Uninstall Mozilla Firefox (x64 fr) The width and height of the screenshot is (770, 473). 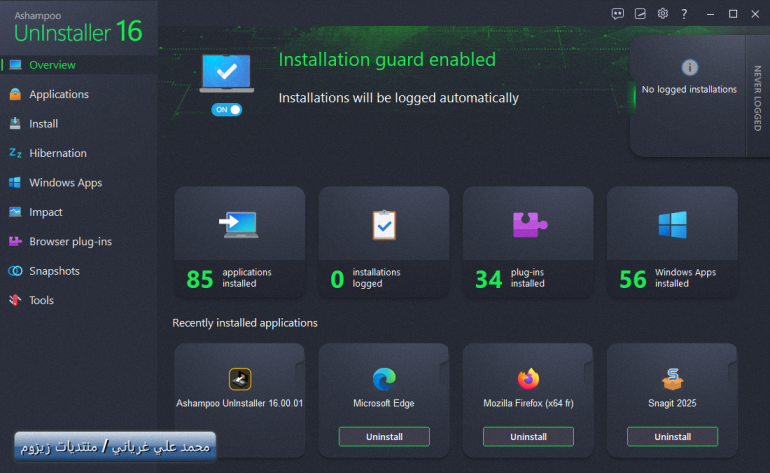(x=528, y=437)
